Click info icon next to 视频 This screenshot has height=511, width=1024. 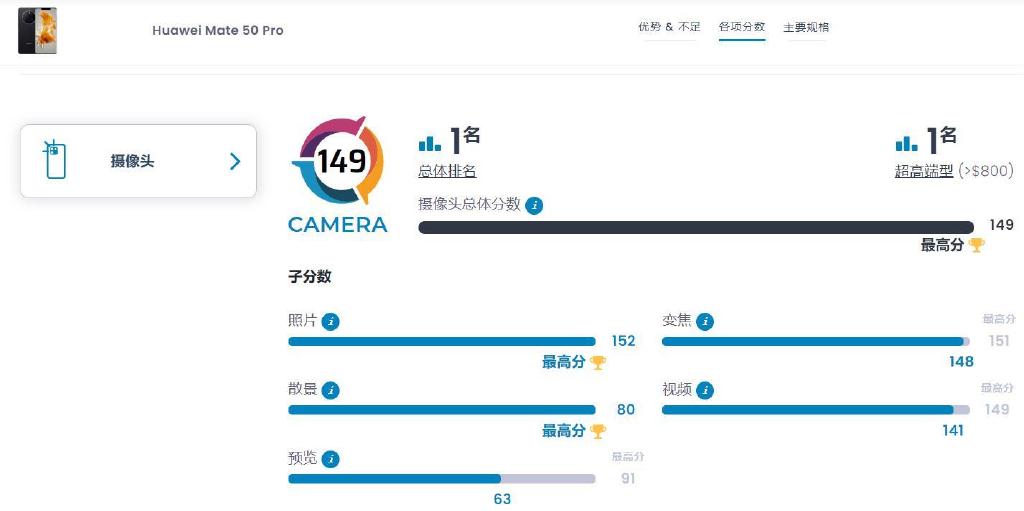click(x=705, y=391)
